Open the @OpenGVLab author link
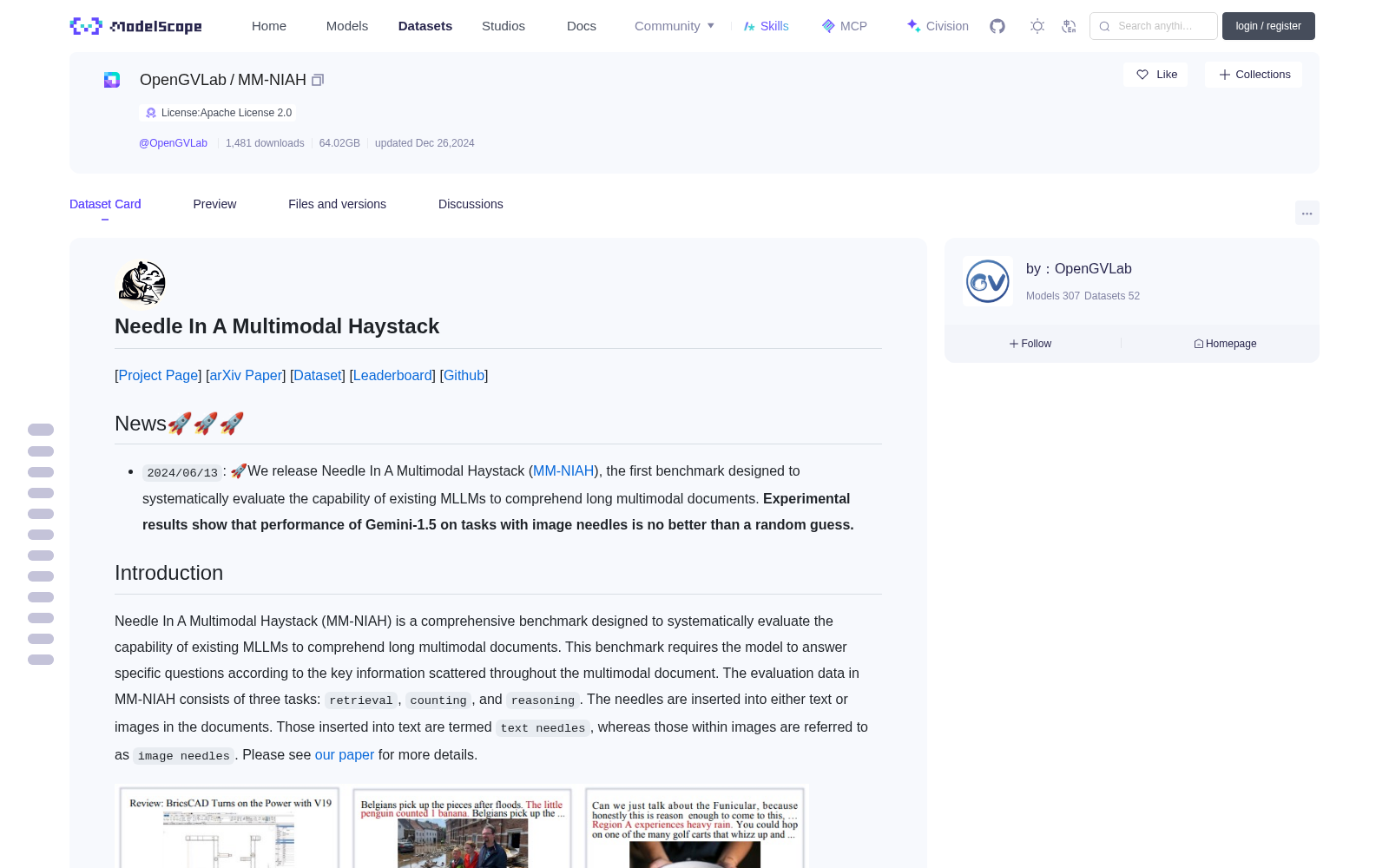Screen dimensions: 1389x868 click(x=174, y=143)
